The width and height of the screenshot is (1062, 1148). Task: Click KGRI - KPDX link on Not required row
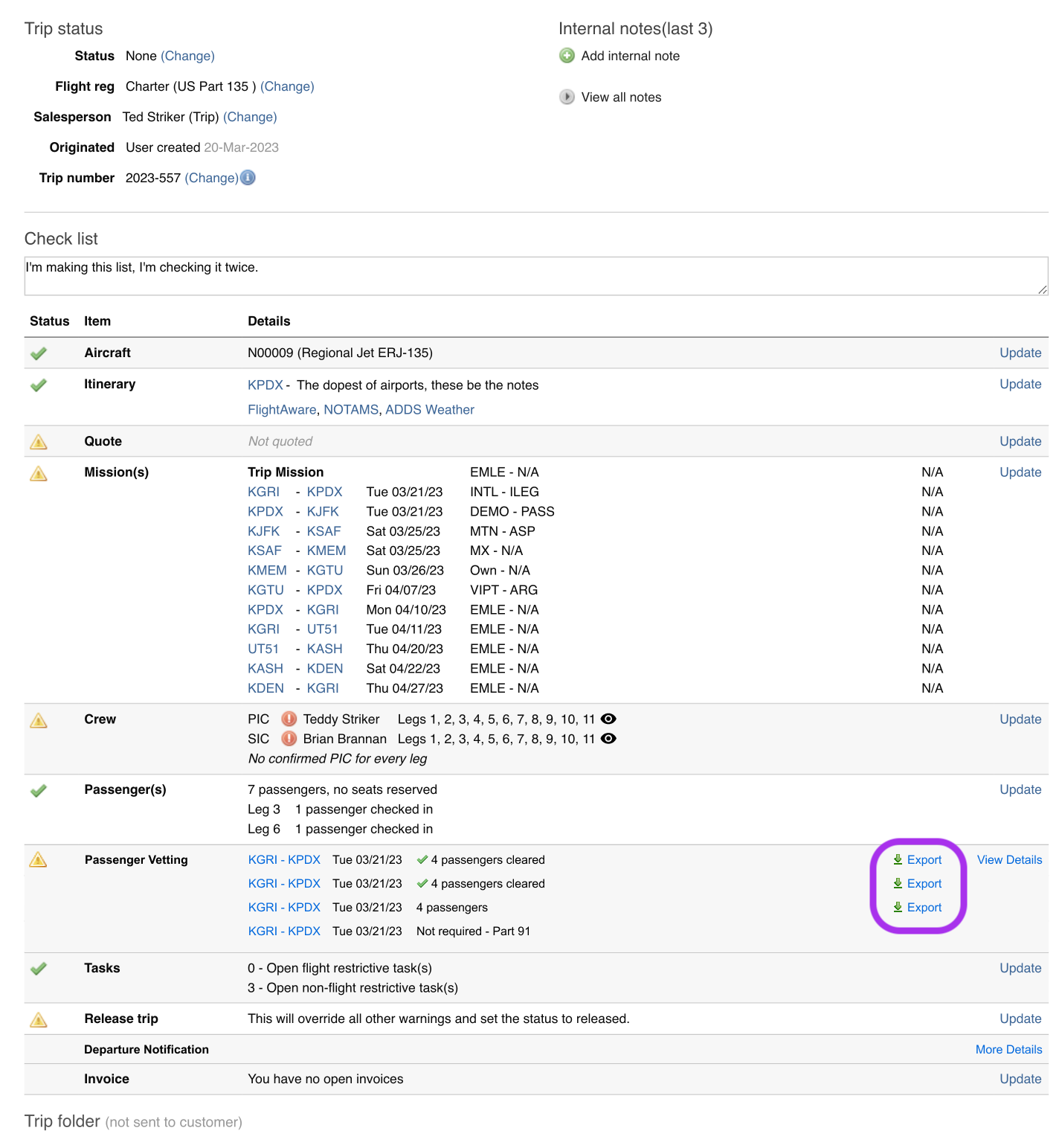pos(284,931)
